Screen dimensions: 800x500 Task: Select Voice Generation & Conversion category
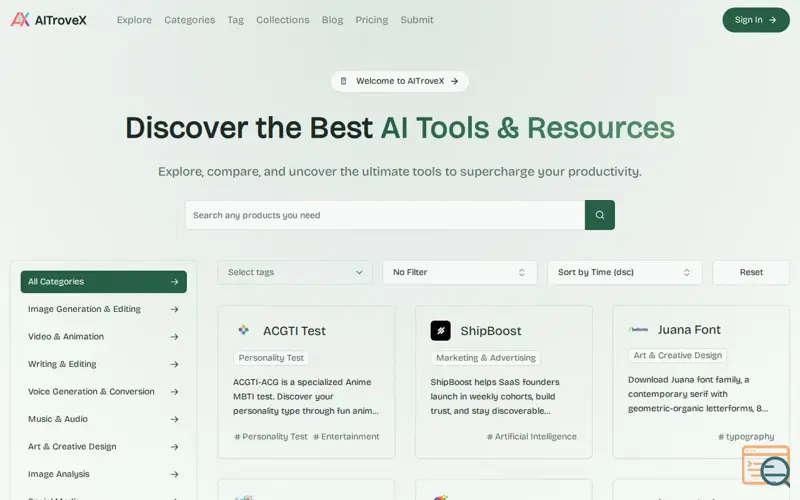(x=104, y=392)
